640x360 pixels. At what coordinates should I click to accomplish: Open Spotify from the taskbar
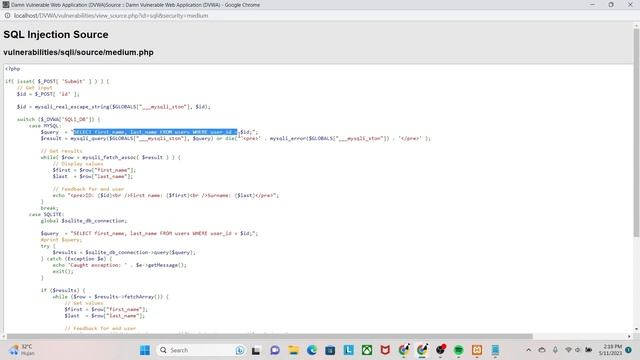[459, 350]
